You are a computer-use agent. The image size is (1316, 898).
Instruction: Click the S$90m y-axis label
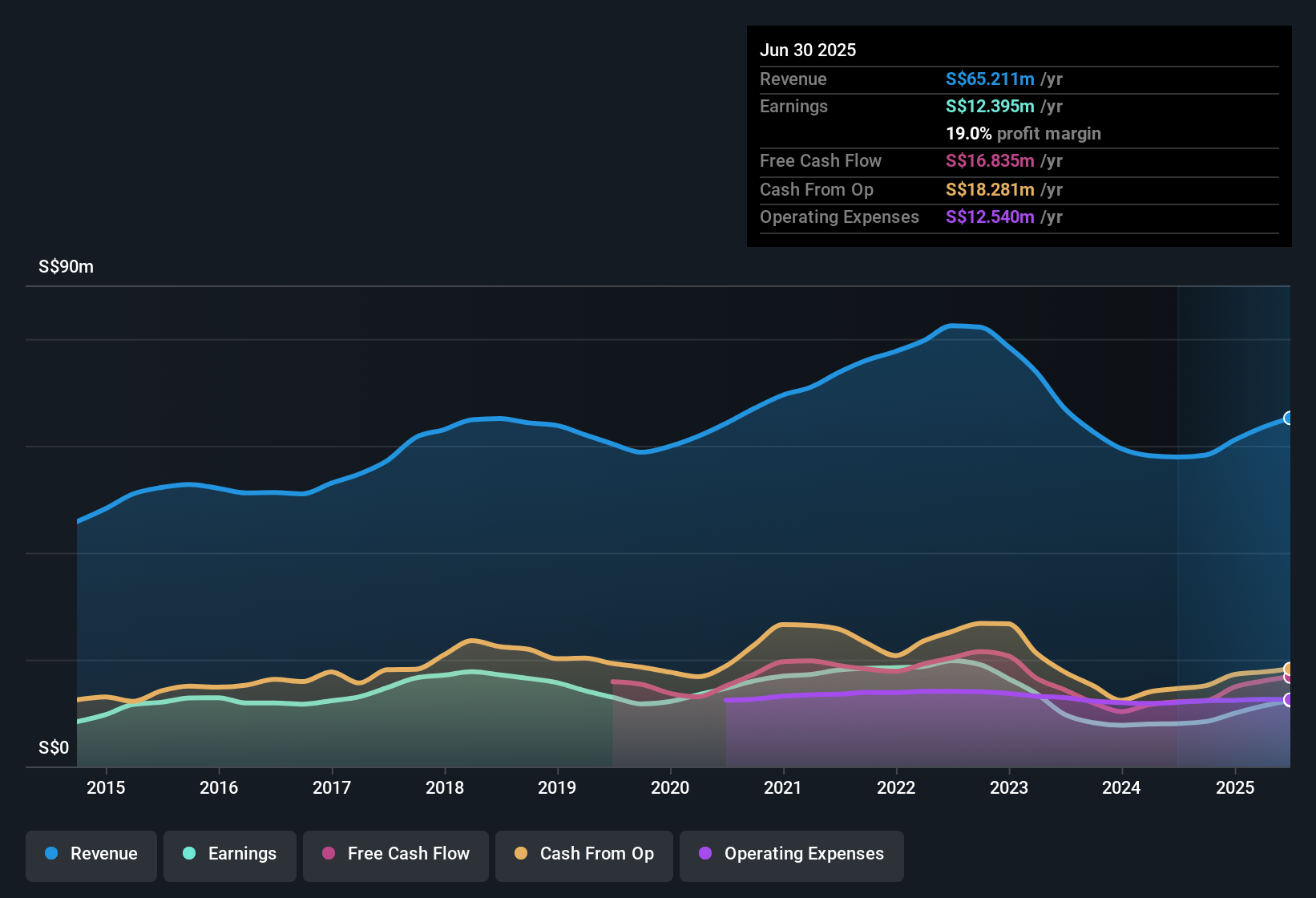tap(66, 267)
